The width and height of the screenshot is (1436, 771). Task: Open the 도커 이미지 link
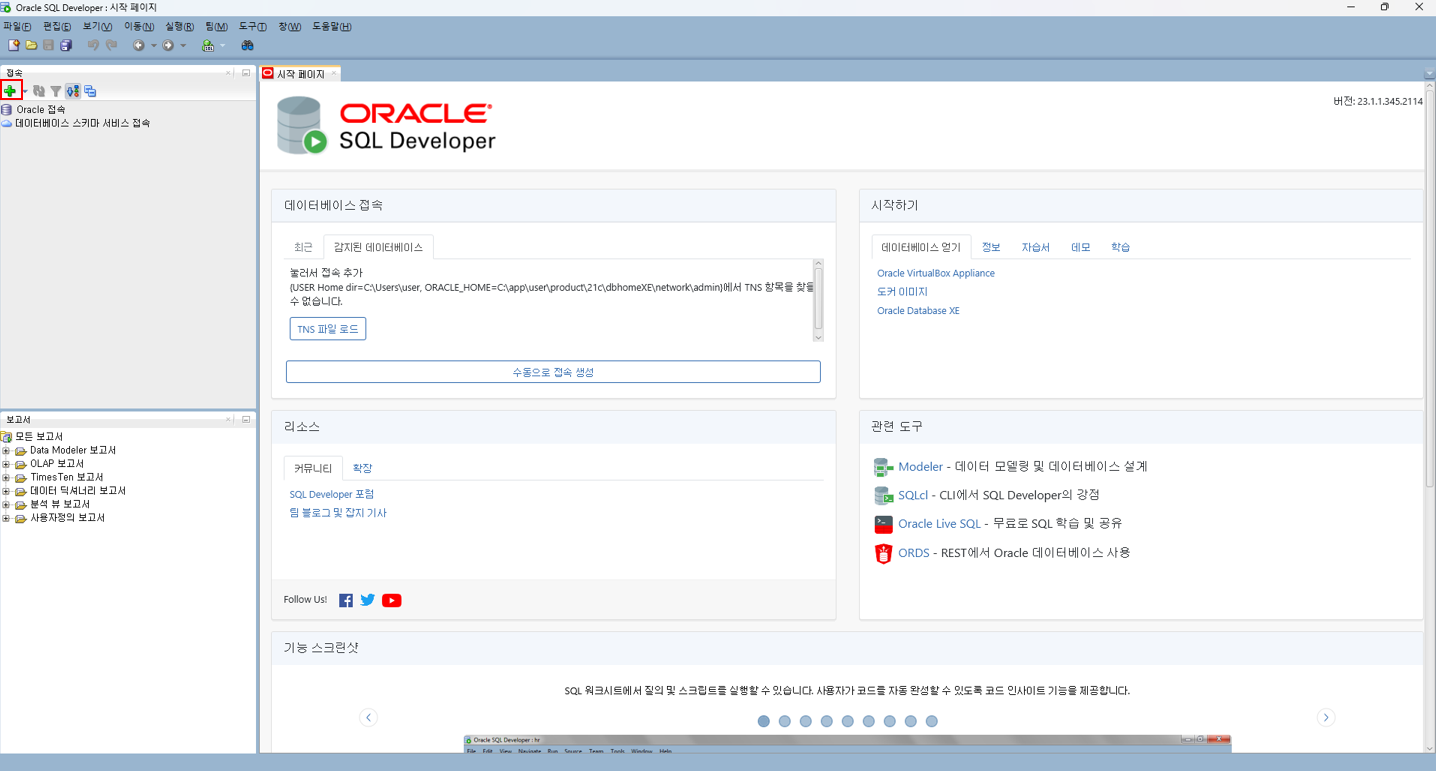point(902,292)
